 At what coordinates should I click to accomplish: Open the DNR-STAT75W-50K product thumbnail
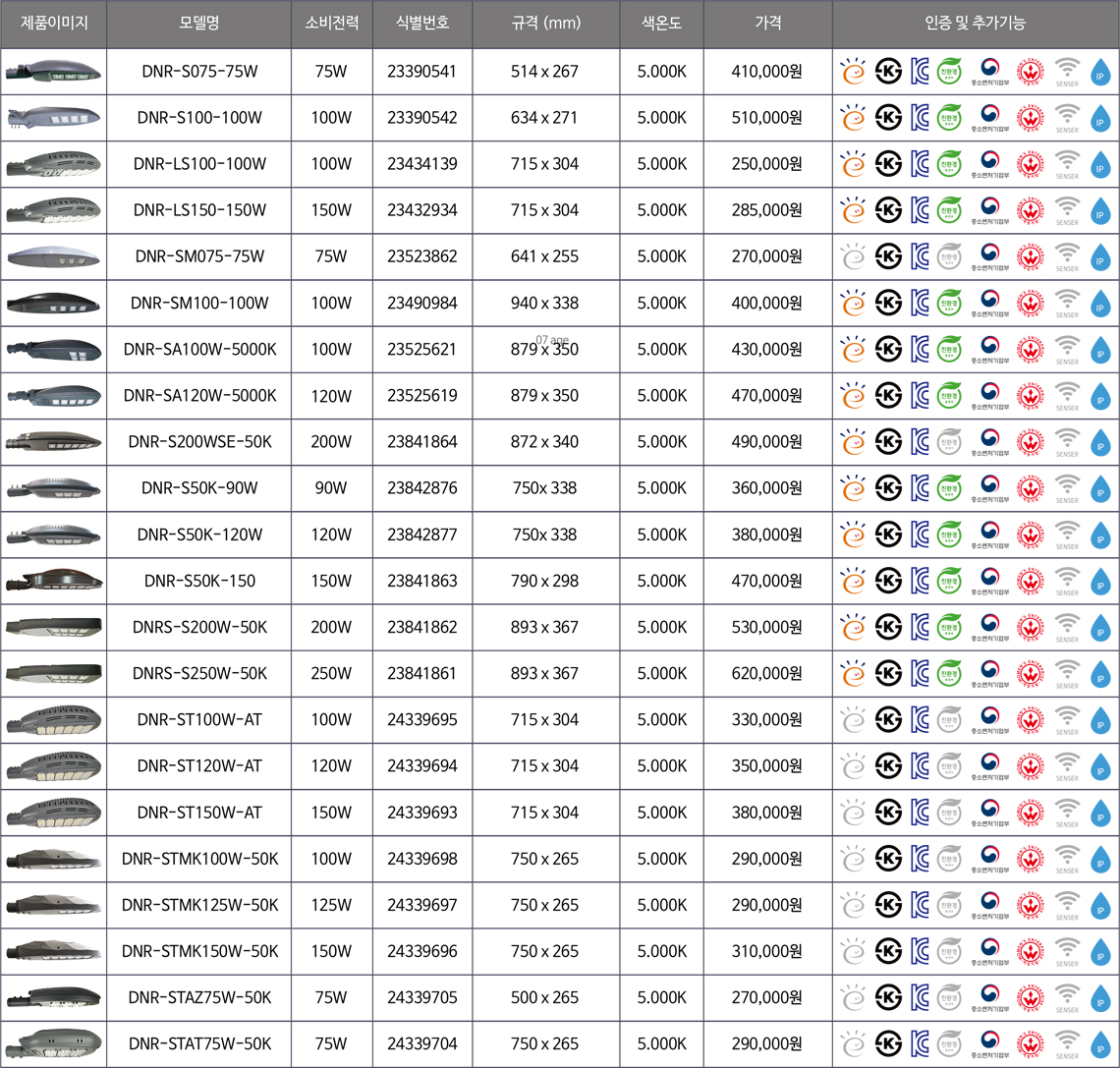tap(54, 1043)
